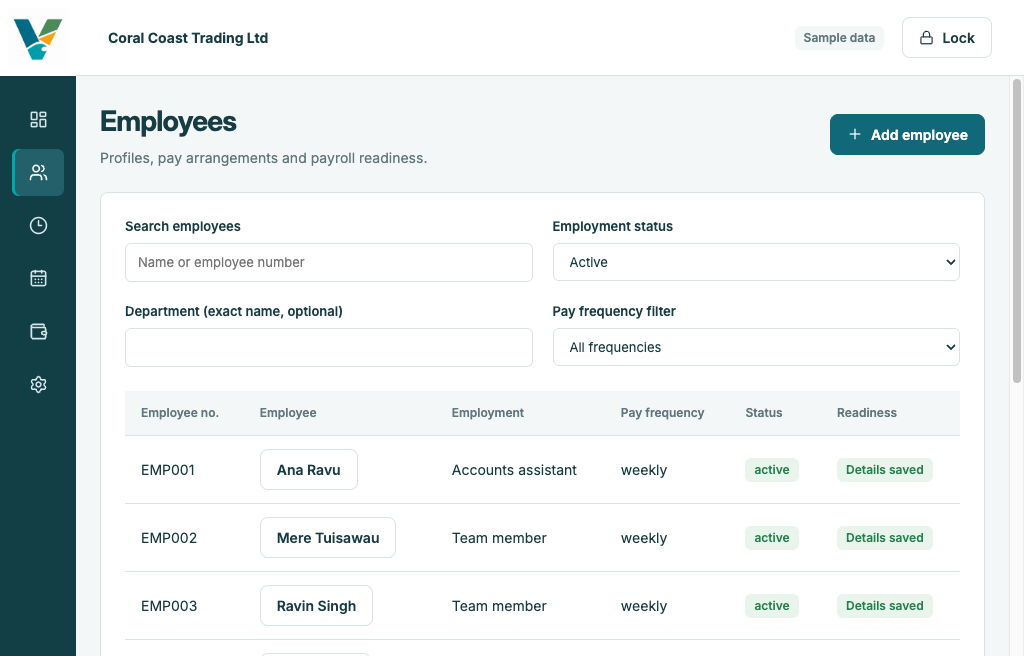Click the Employees page heading
1024x656 pixels.
point(168,122)
